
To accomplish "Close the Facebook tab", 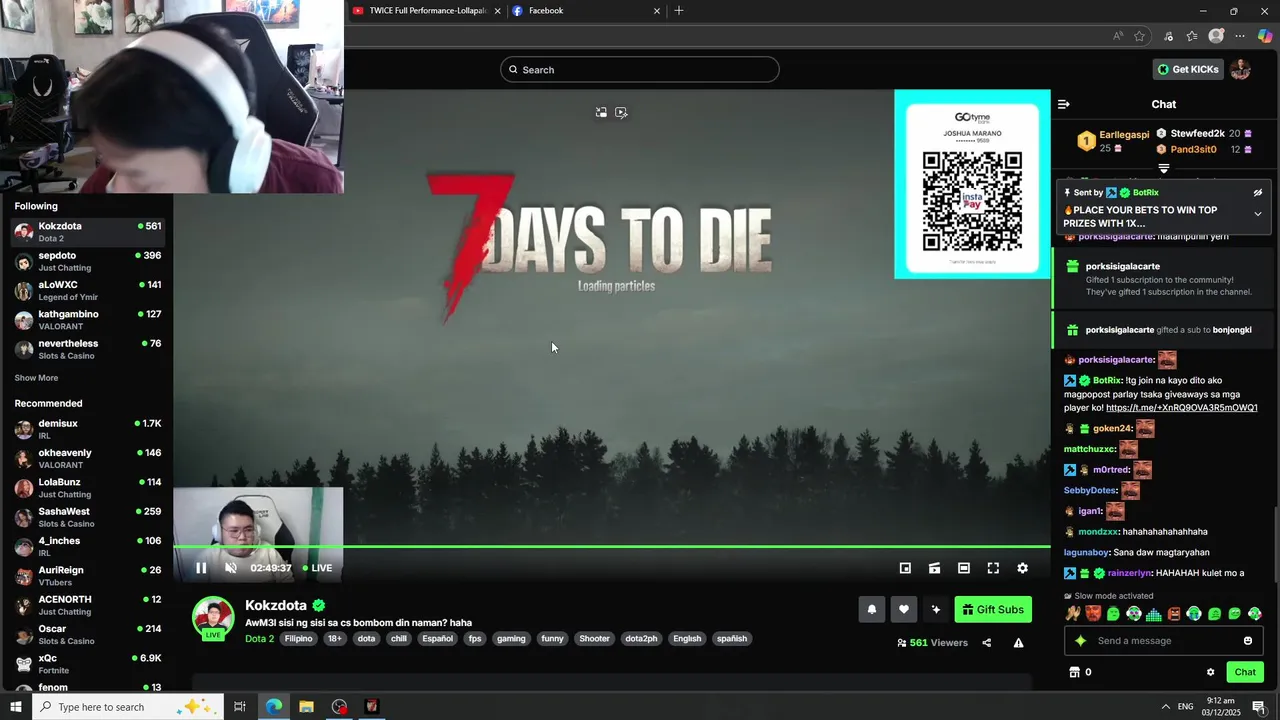I will 657,11.
